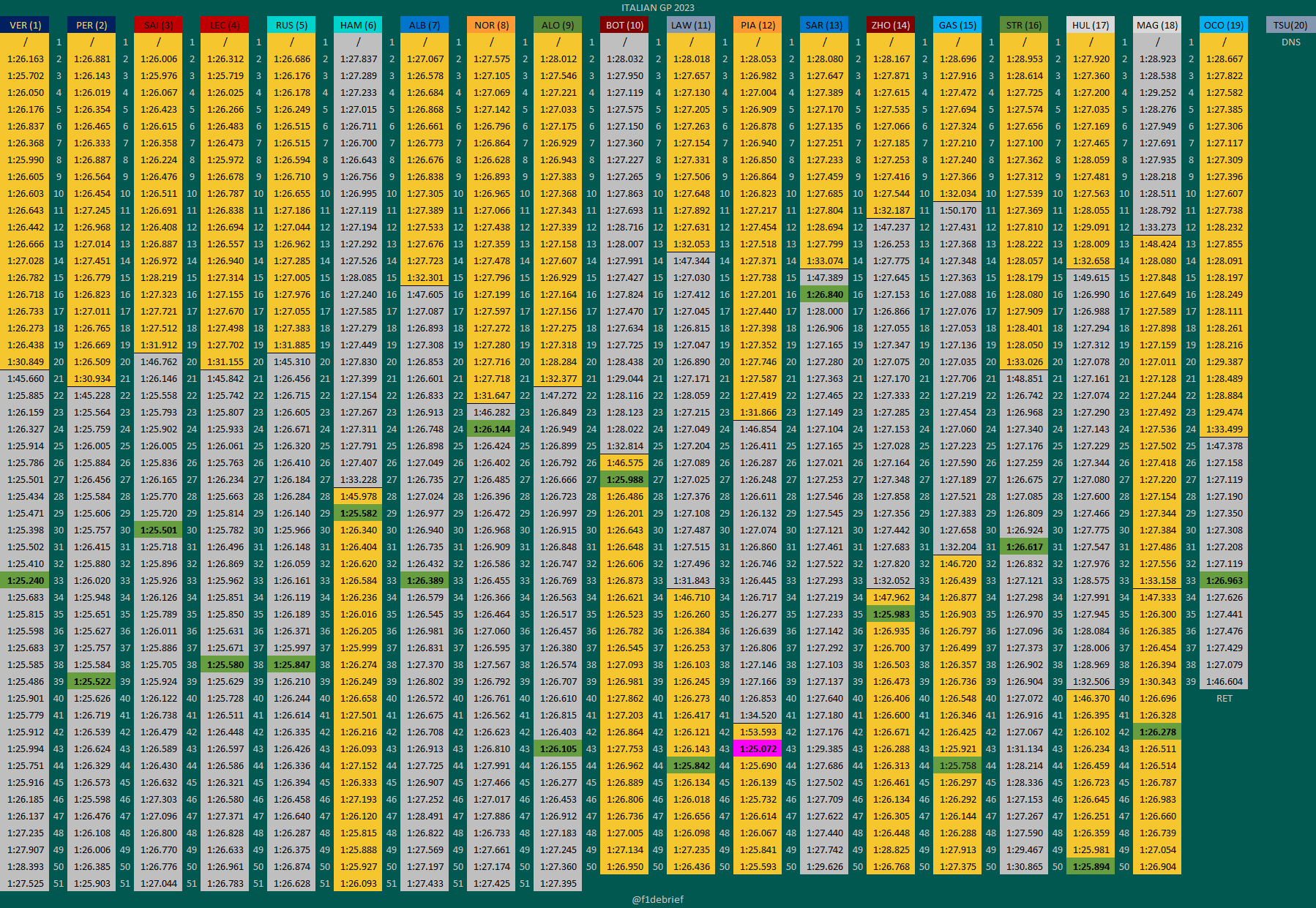
Task: Select the PER (2) column header
Action: coord(92,25)
